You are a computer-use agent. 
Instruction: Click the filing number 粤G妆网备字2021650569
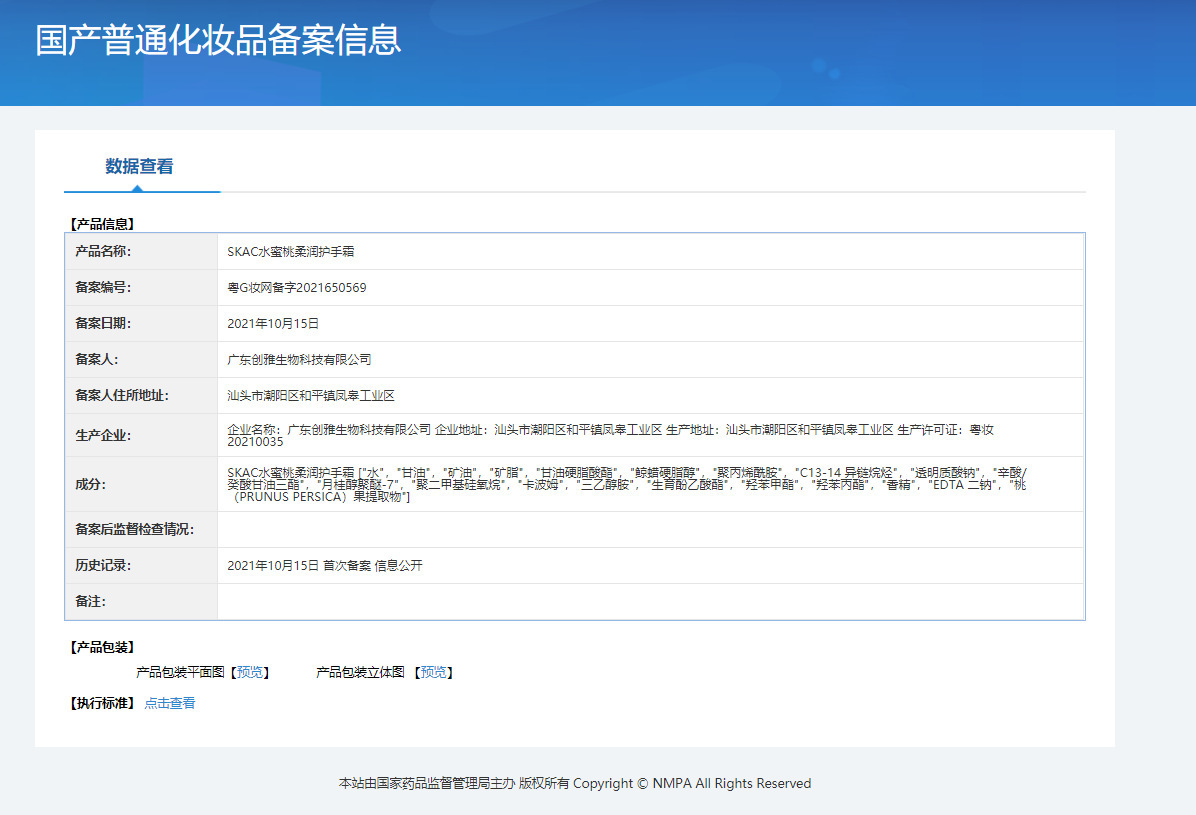tap(297, 287)
